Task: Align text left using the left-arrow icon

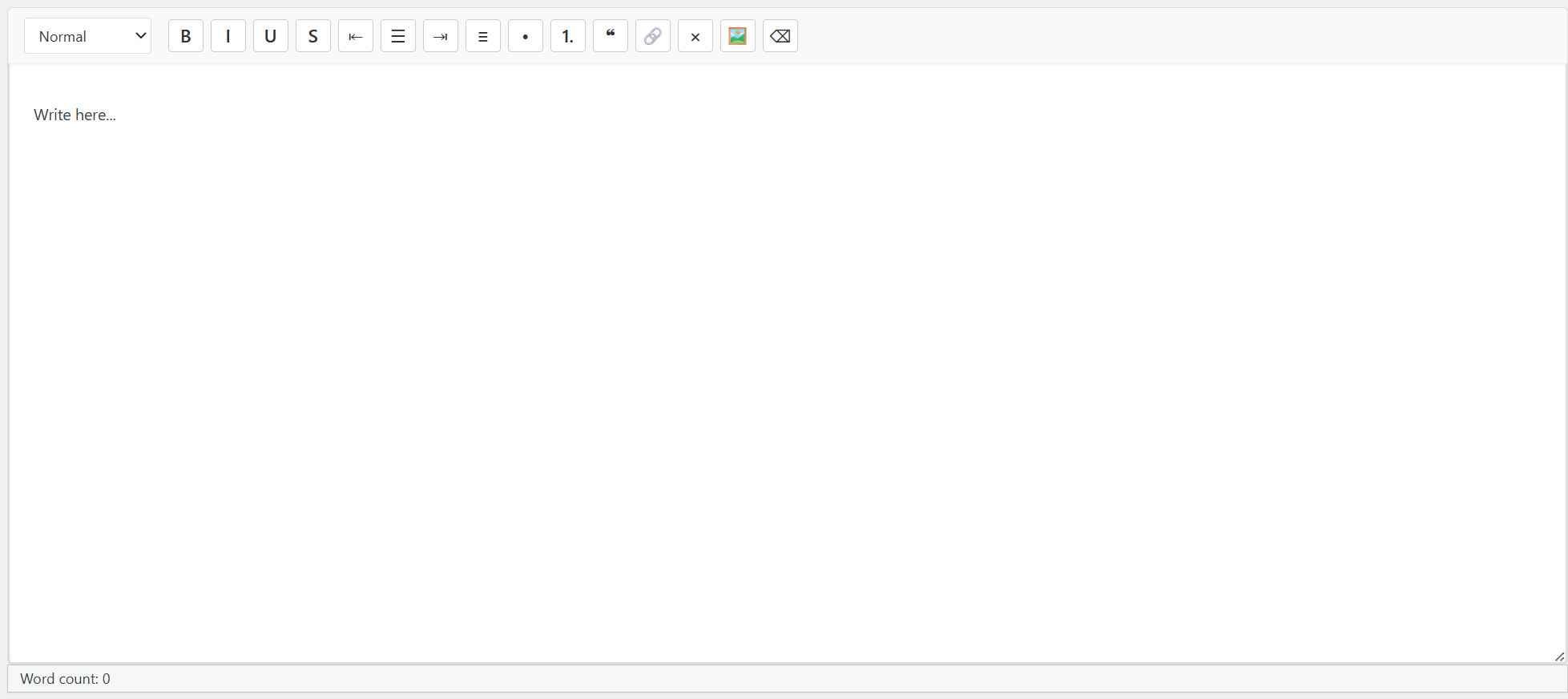Action: point(356,36)
